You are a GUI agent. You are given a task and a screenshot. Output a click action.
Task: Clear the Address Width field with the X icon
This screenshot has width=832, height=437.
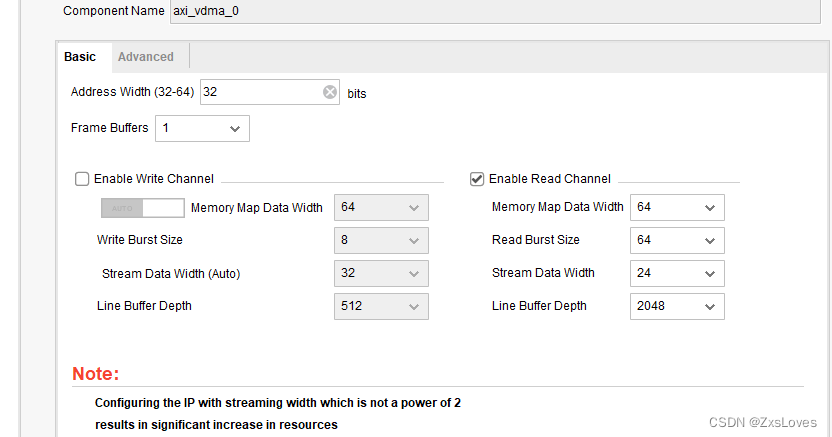(330, 93)
